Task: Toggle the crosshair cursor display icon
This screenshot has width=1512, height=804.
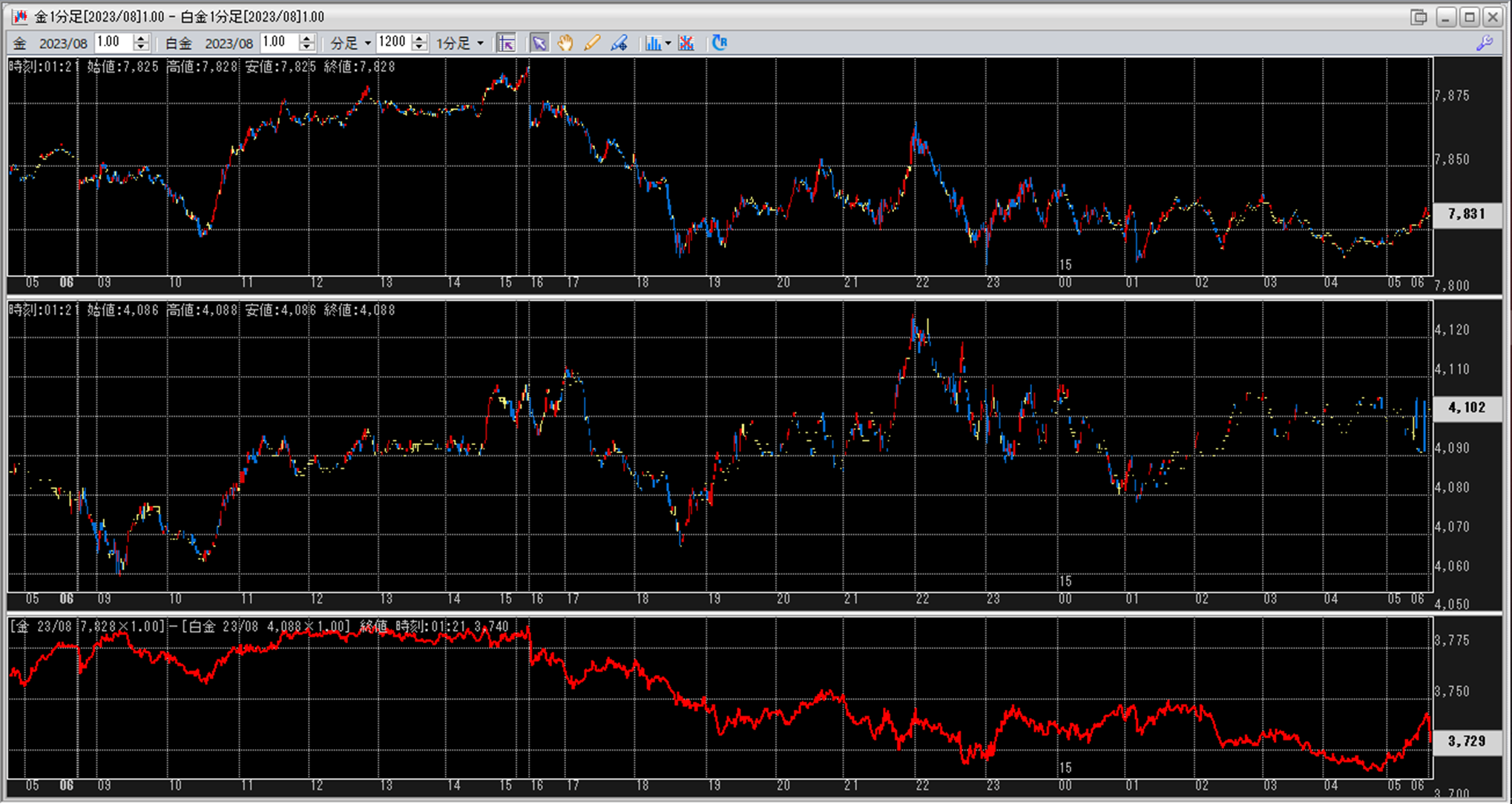Action: (x=506, y=43)
